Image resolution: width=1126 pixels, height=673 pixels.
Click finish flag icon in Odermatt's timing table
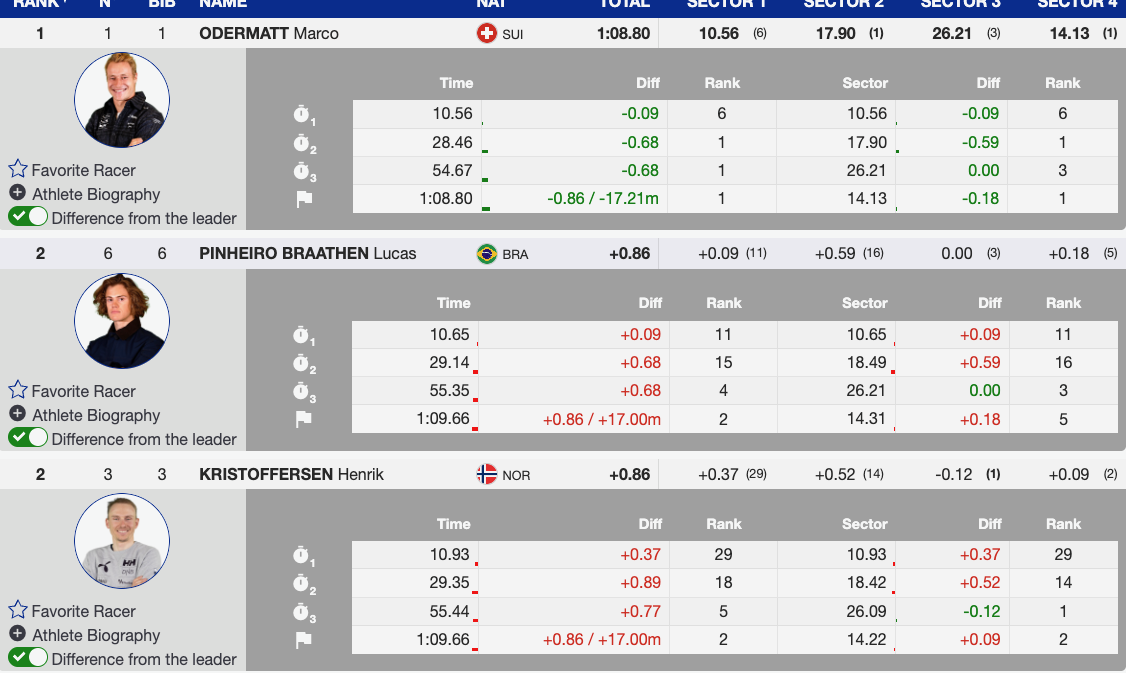304,199
